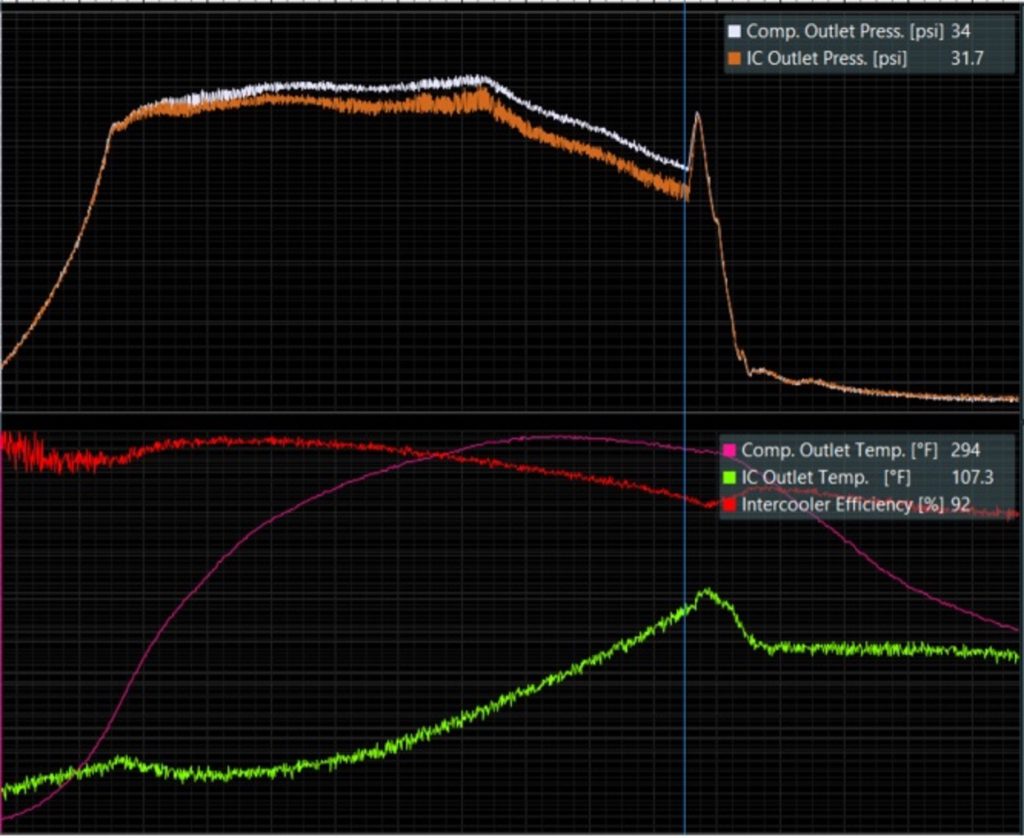Click the divider between upper and lower graphs
This screenshot has width=1024, height=838.
click(x=512, y=411)
